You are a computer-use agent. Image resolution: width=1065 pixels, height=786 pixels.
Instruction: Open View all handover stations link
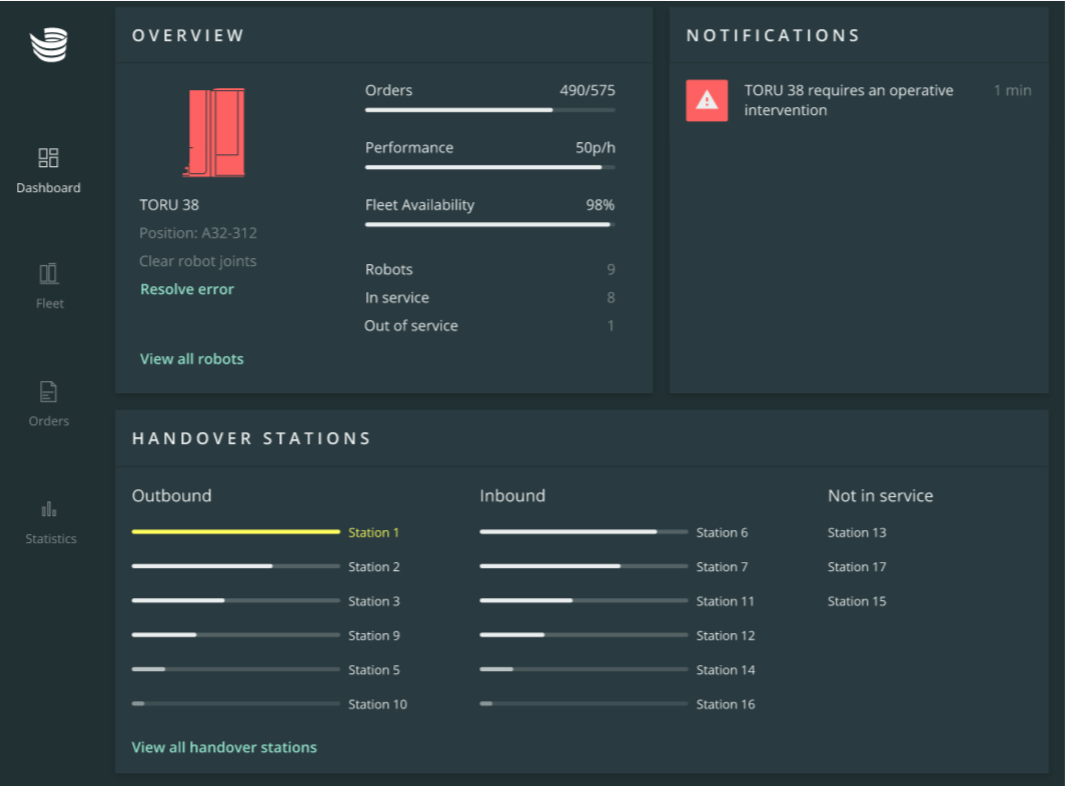tap(224, 747)
